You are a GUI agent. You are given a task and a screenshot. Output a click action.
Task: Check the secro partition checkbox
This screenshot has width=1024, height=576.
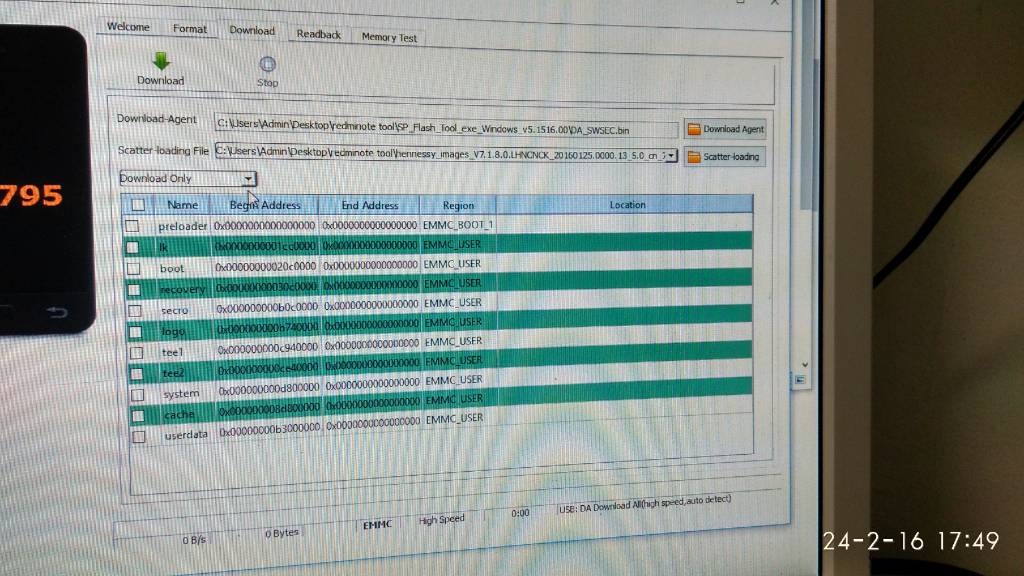tap(135, 311)
